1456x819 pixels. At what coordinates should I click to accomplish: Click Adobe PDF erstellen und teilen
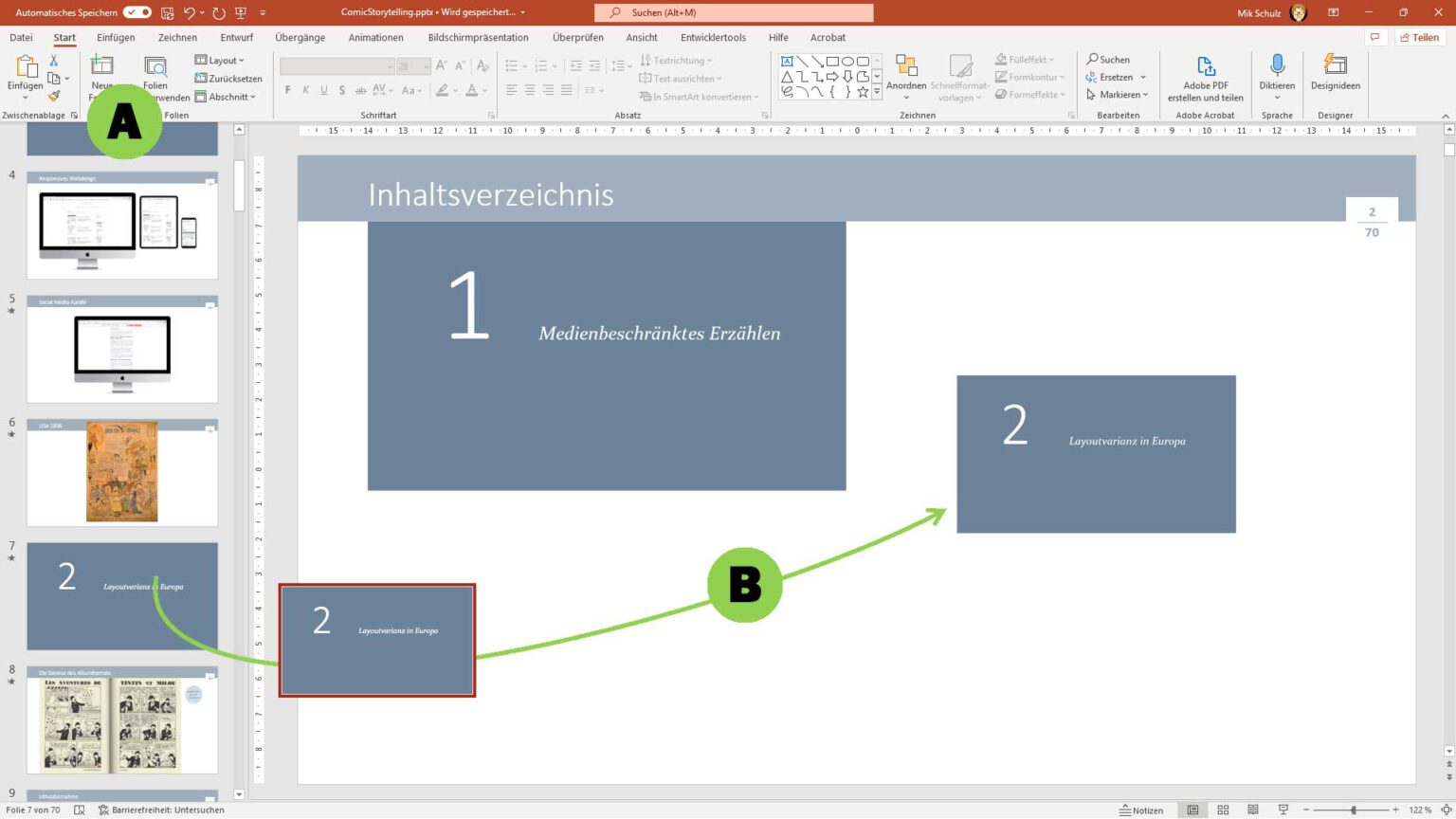1205,79
